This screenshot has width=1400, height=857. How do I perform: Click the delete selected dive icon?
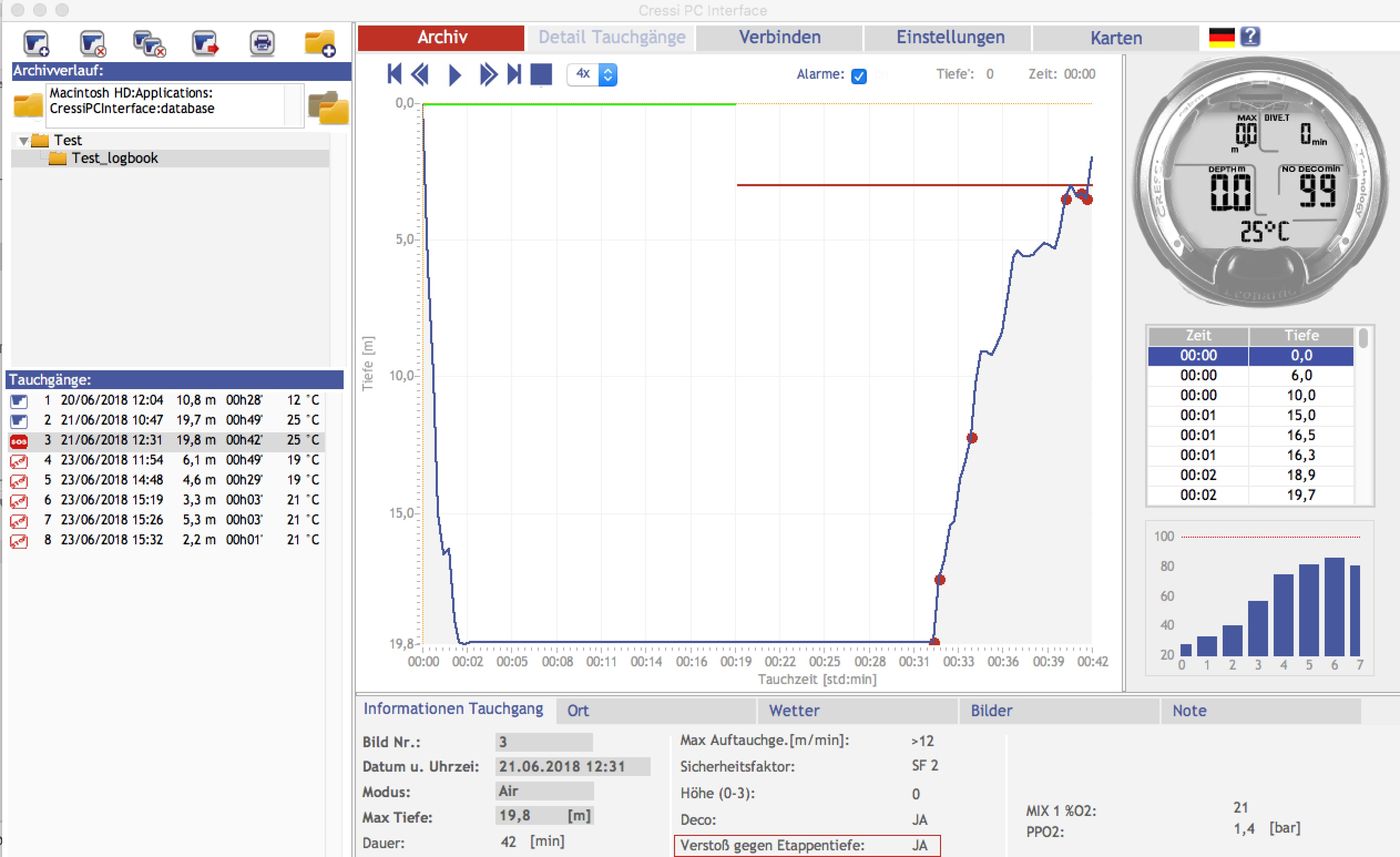[93, 43]
